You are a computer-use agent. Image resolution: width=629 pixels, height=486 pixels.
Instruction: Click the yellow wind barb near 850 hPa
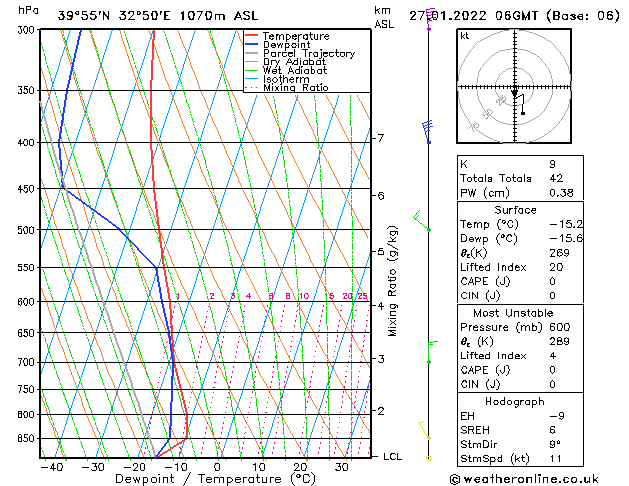[424, 430]
